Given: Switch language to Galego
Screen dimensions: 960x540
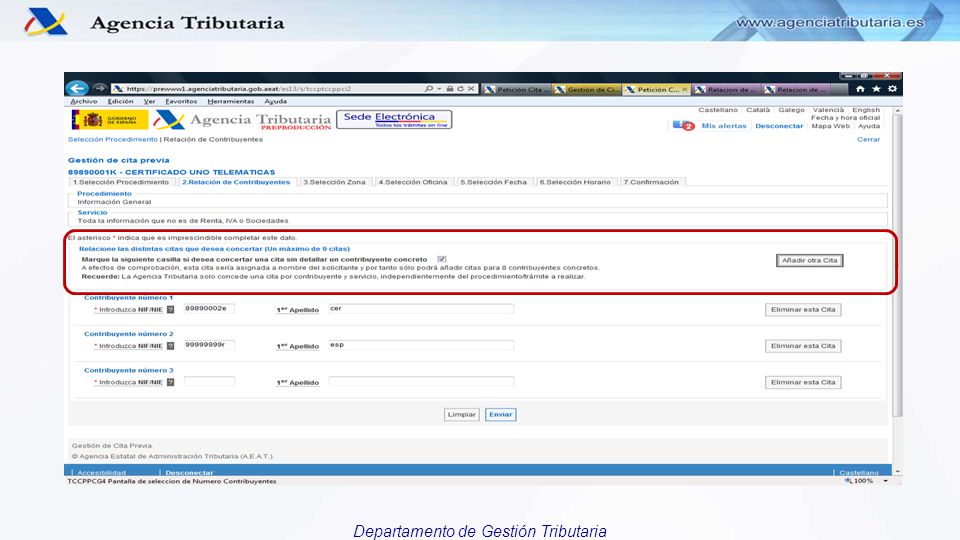Looking at the screenshot, I should point(791,110).
